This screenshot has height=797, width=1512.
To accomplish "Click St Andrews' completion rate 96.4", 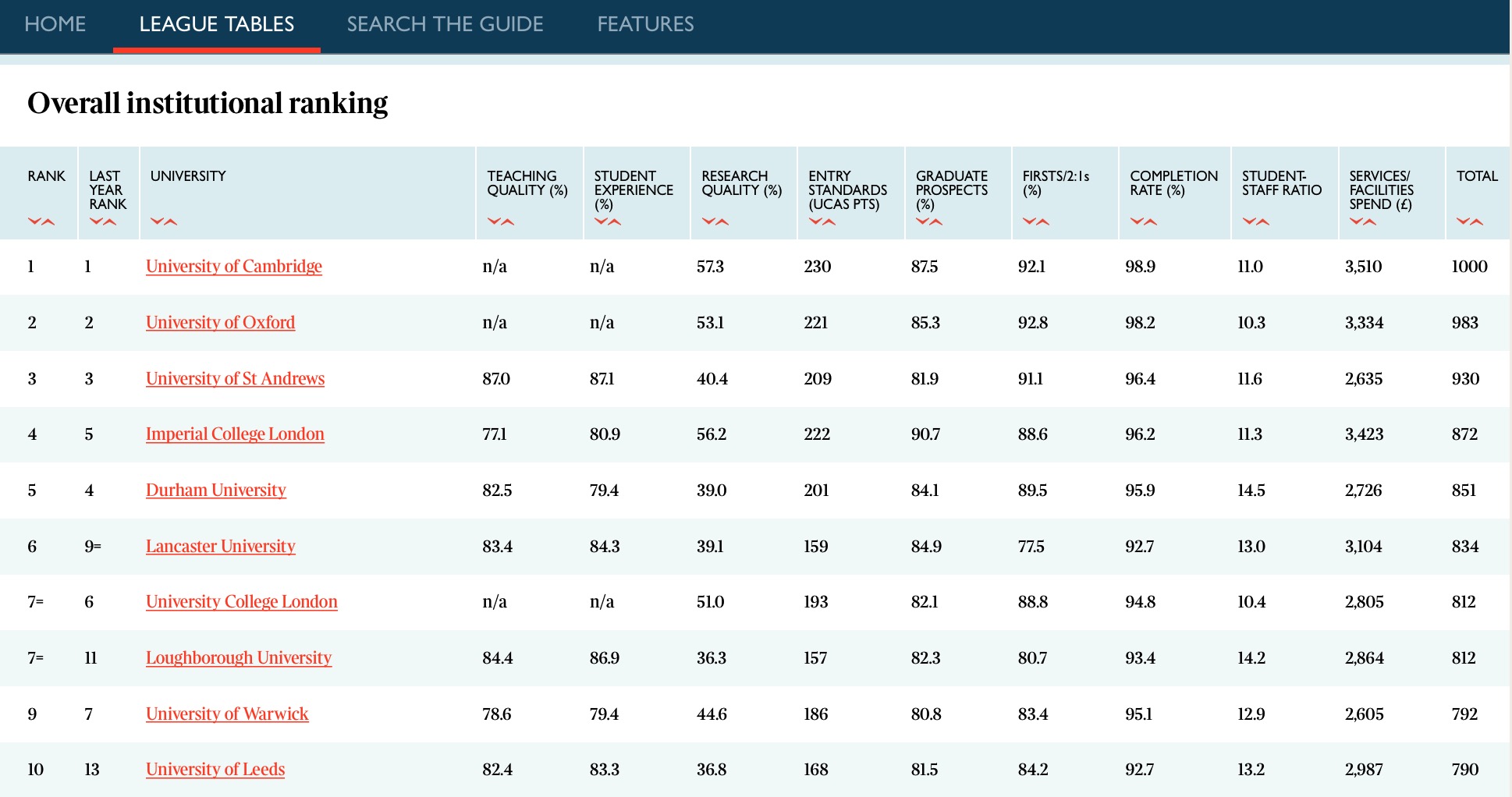I will point(1141,379).
